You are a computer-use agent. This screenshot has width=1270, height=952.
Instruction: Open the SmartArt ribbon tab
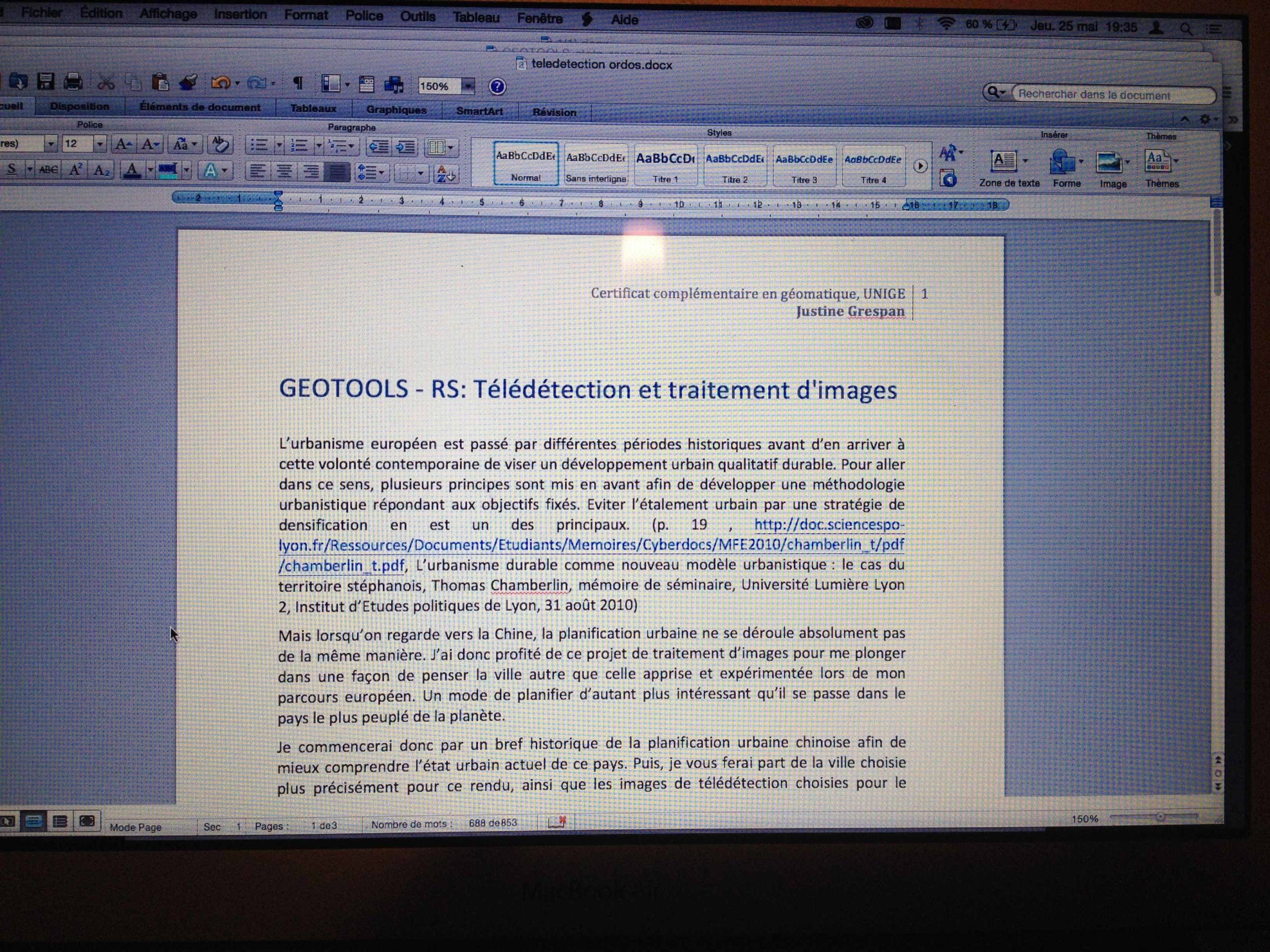click(x=479, y=112)
